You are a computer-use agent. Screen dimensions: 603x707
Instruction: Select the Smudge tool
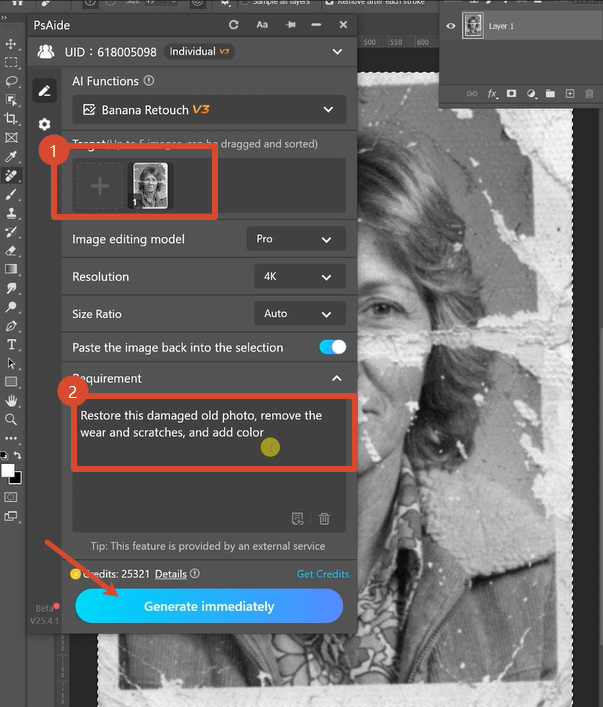(x=11, y=288)
